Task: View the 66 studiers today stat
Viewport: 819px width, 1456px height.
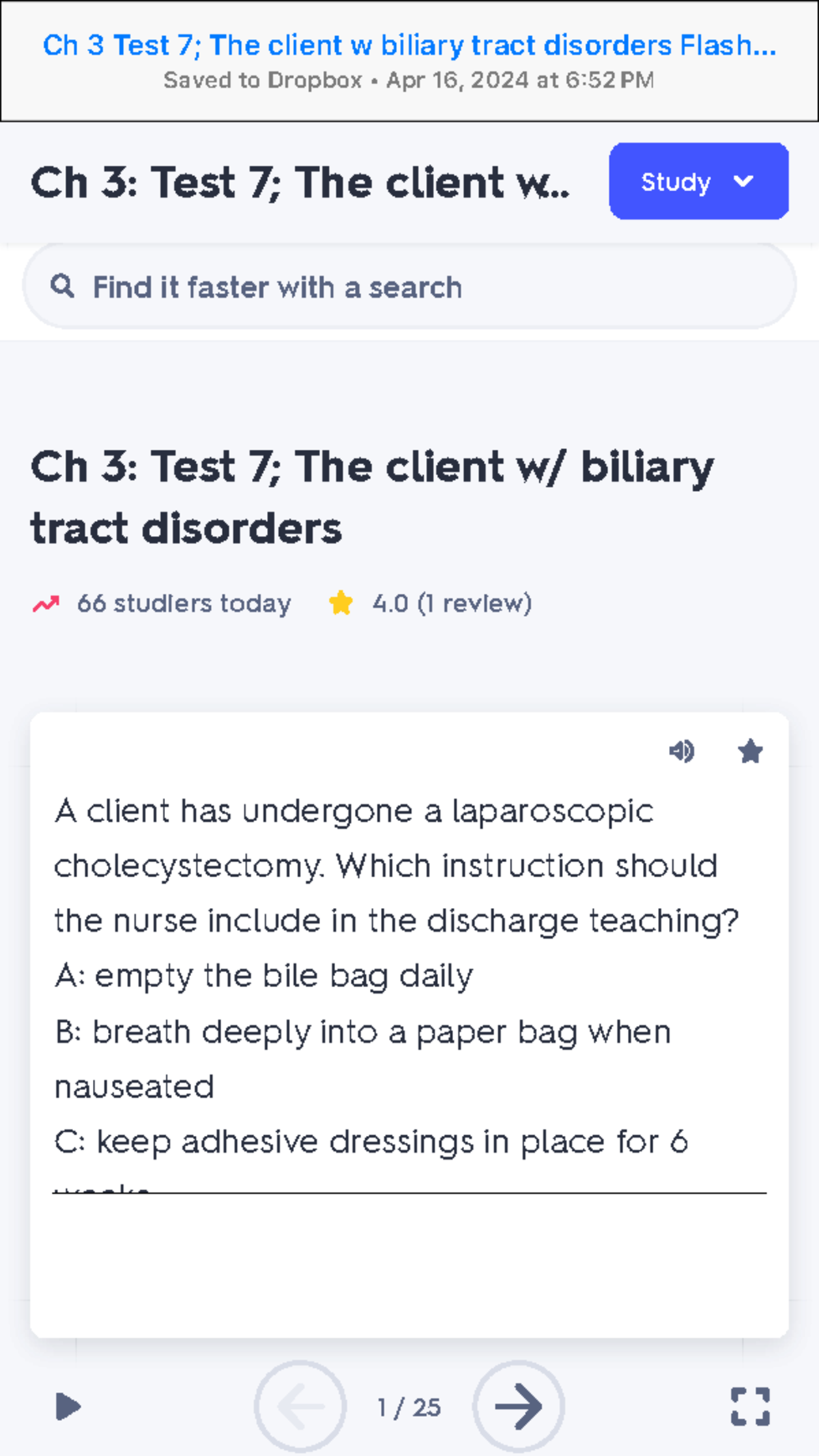Action: (x=184, y=603)
